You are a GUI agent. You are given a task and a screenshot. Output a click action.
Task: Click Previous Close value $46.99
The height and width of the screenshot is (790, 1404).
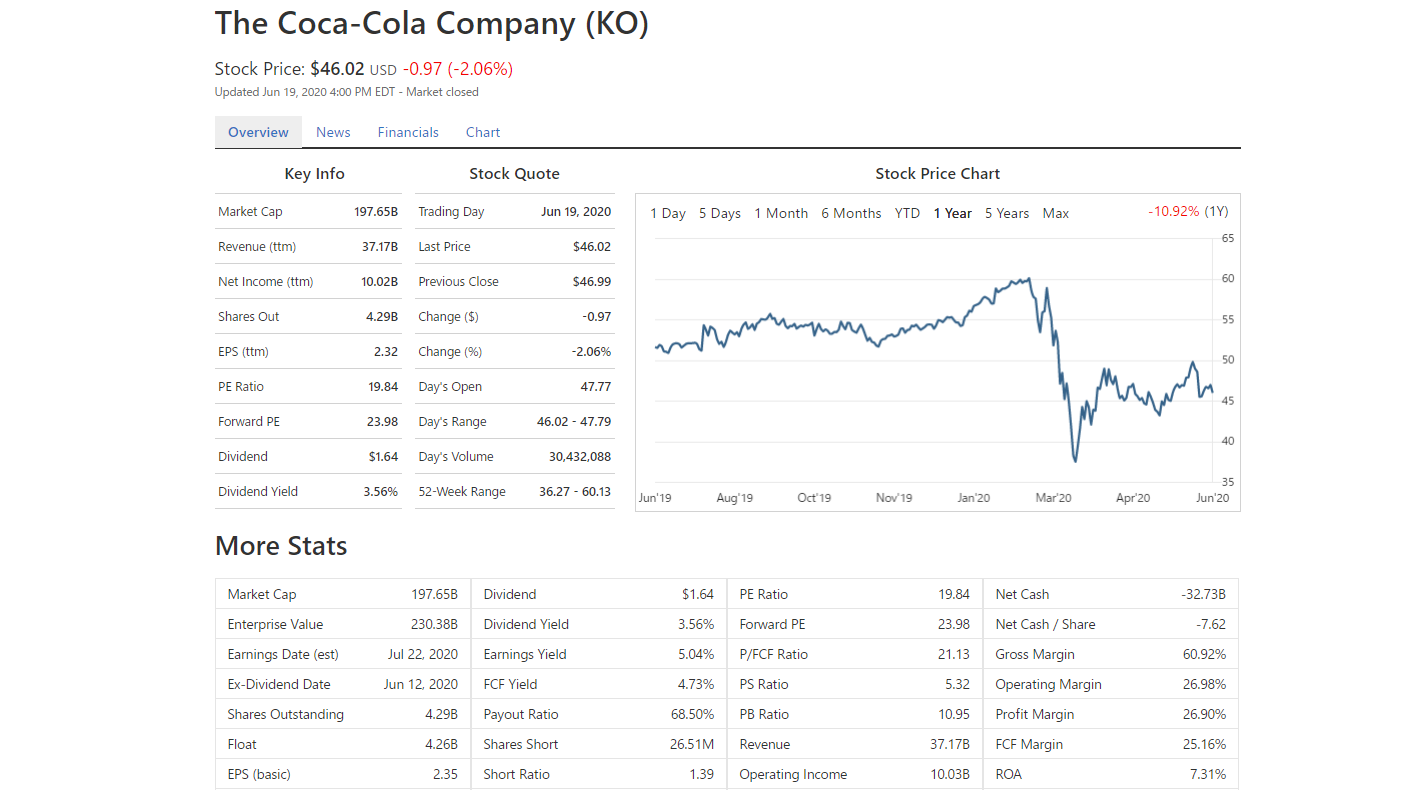tap(592, 282)
